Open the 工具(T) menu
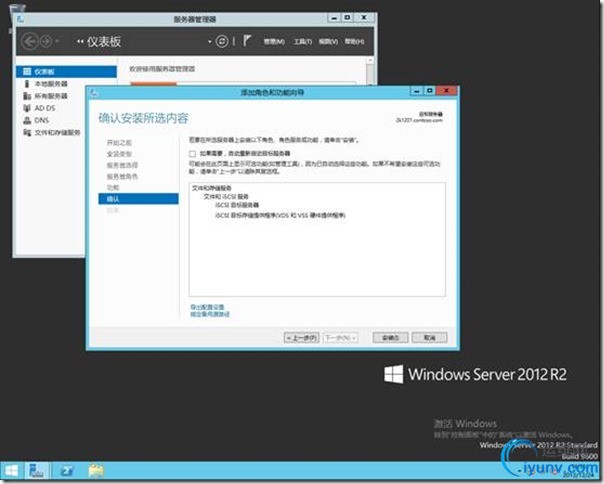604x484 pixels. pos(303,41)
